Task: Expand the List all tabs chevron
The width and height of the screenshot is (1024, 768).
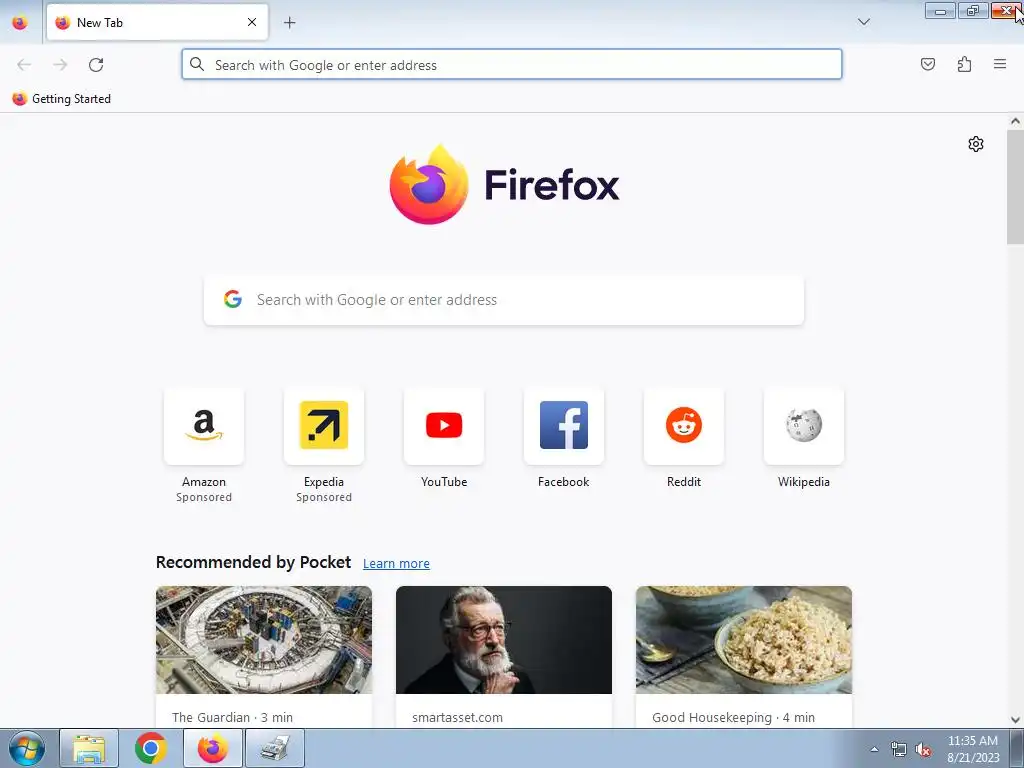Action: click(863, 22)
